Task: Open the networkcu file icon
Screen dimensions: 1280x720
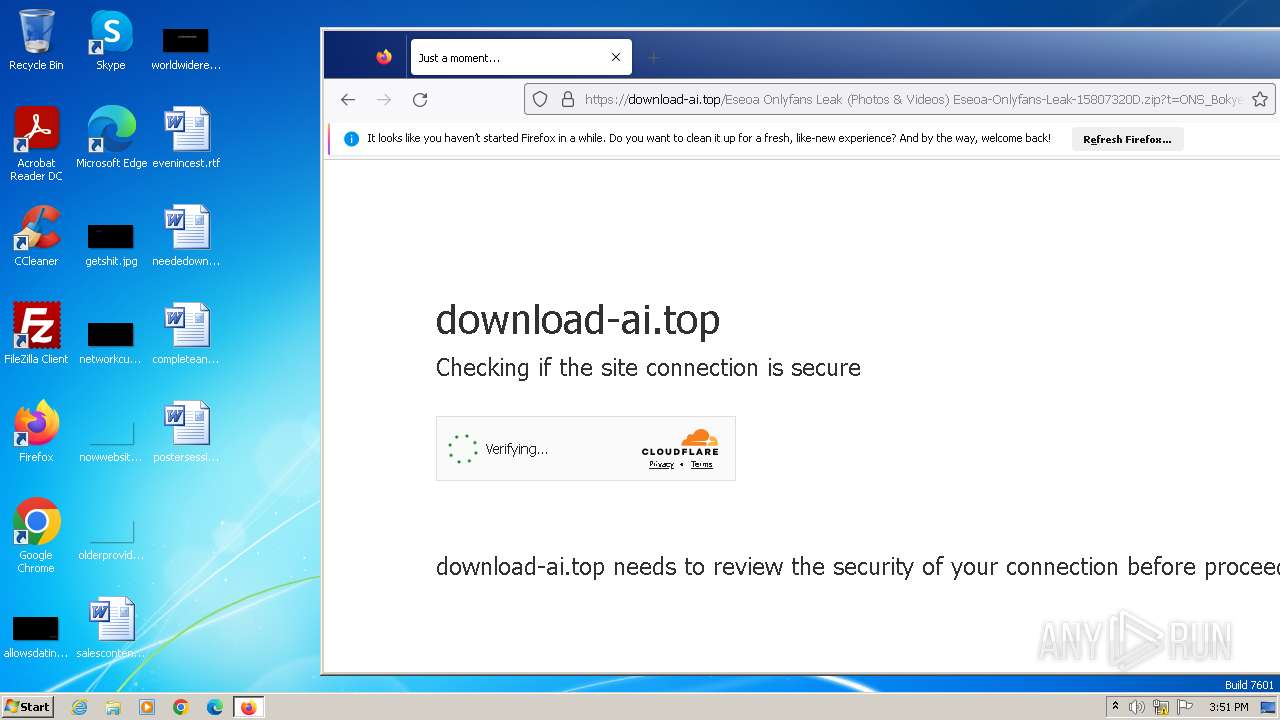Action: (x=111, y=343)
